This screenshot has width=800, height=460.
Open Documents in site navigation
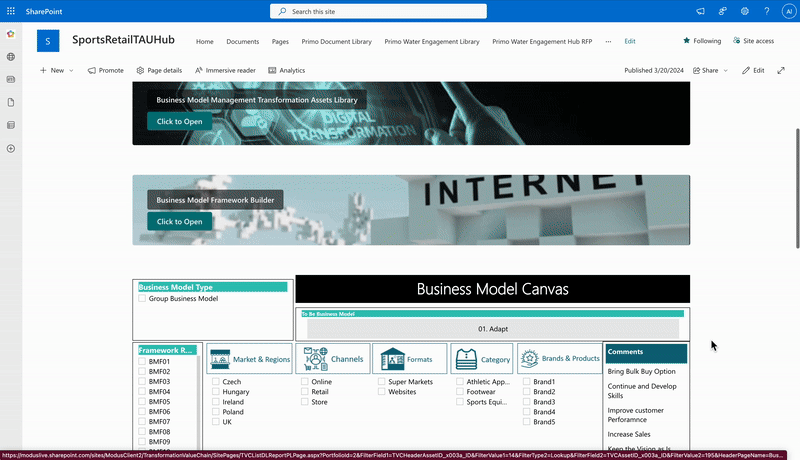(x=243, y=41)
